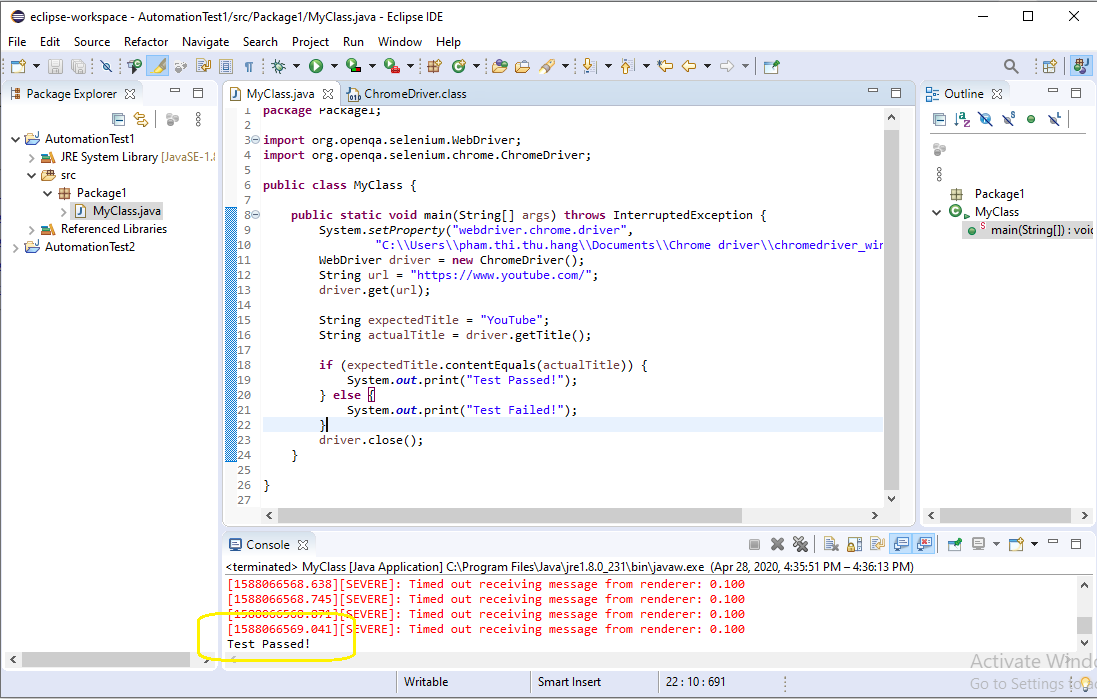Click the Search magnifier icon in toolbar
Image resolution: width=1097 pixels, height=699 pixels.
click(x=1011, y=66)
